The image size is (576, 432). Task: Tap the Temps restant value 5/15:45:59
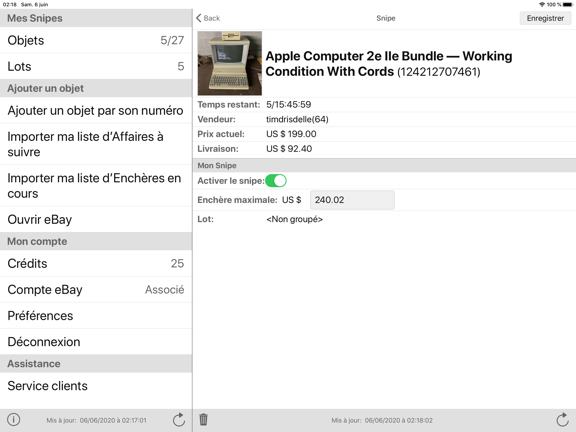(x=289, y=105)
